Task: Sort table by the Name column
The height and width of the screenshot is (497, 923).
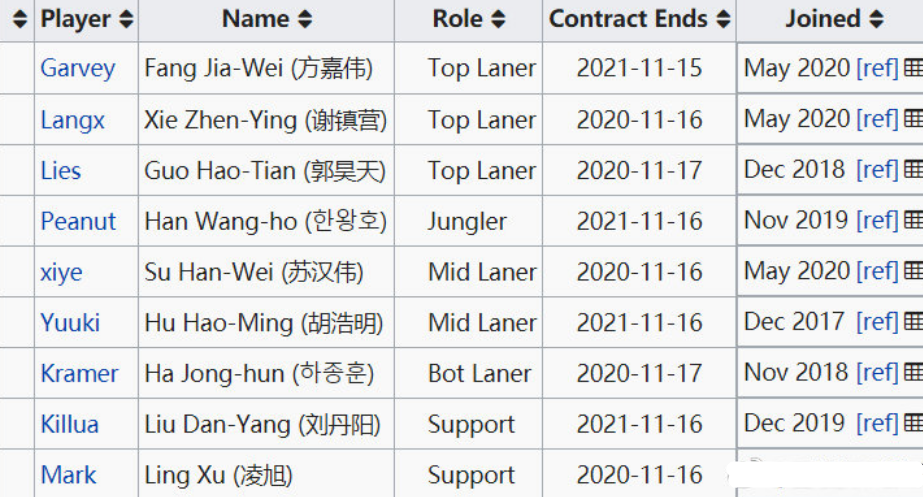Action: (304, 19)
